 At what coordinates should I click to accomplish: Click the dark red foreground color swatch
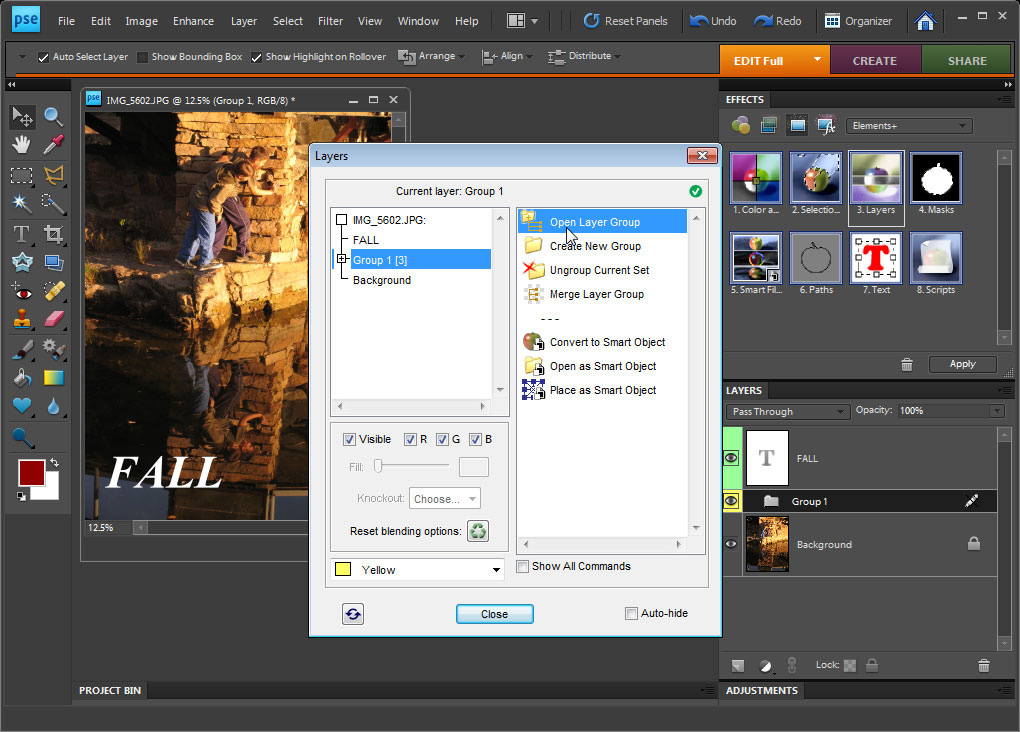(x=30, y=474)
